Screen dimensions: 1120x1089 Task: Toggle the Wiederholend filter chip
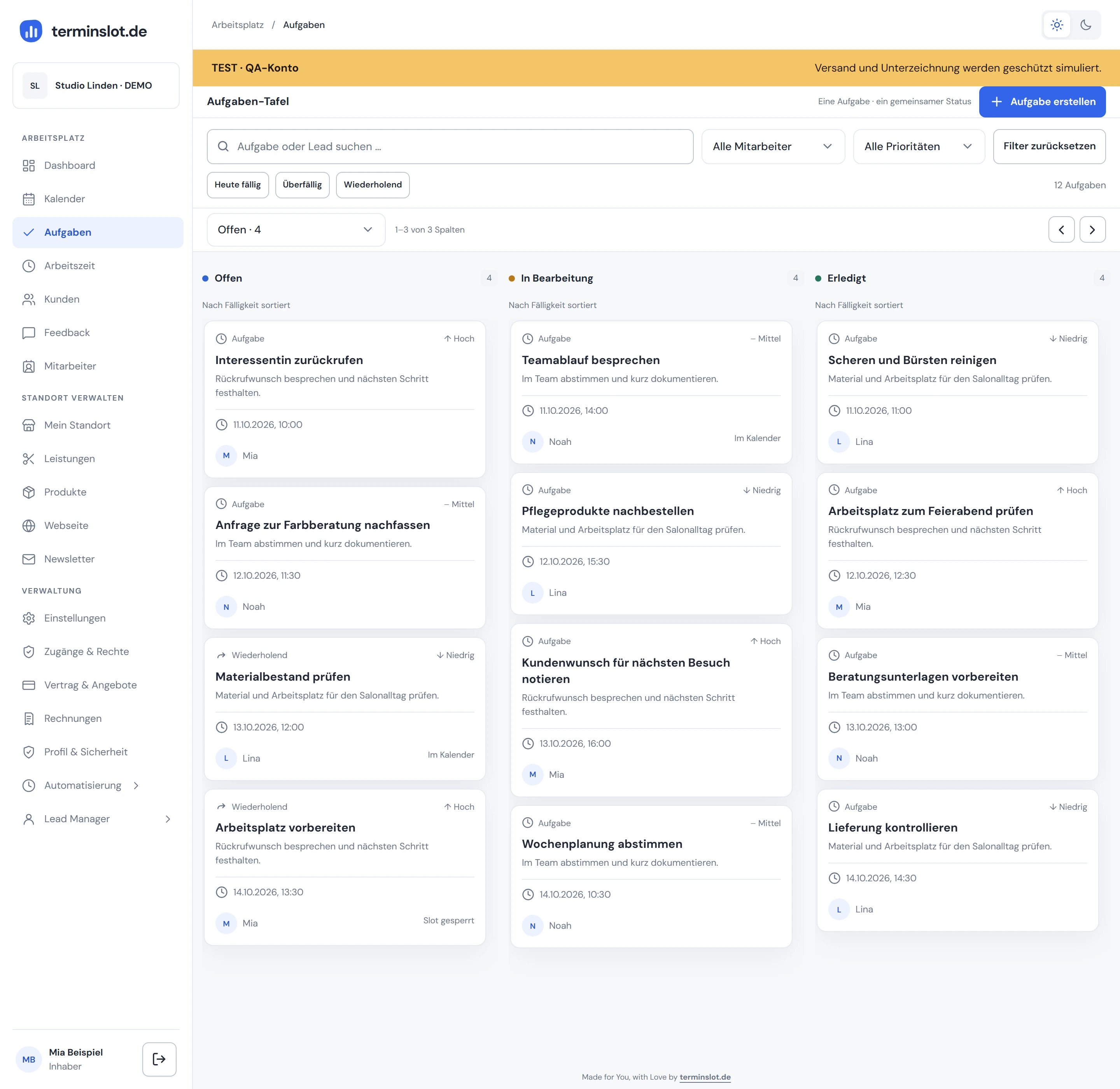coord(373,185)
